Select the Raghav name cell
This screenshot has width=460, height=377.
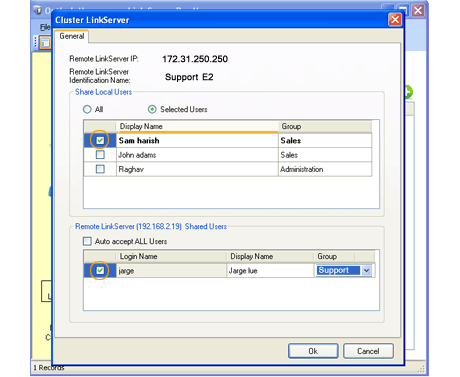coord(197,169)
